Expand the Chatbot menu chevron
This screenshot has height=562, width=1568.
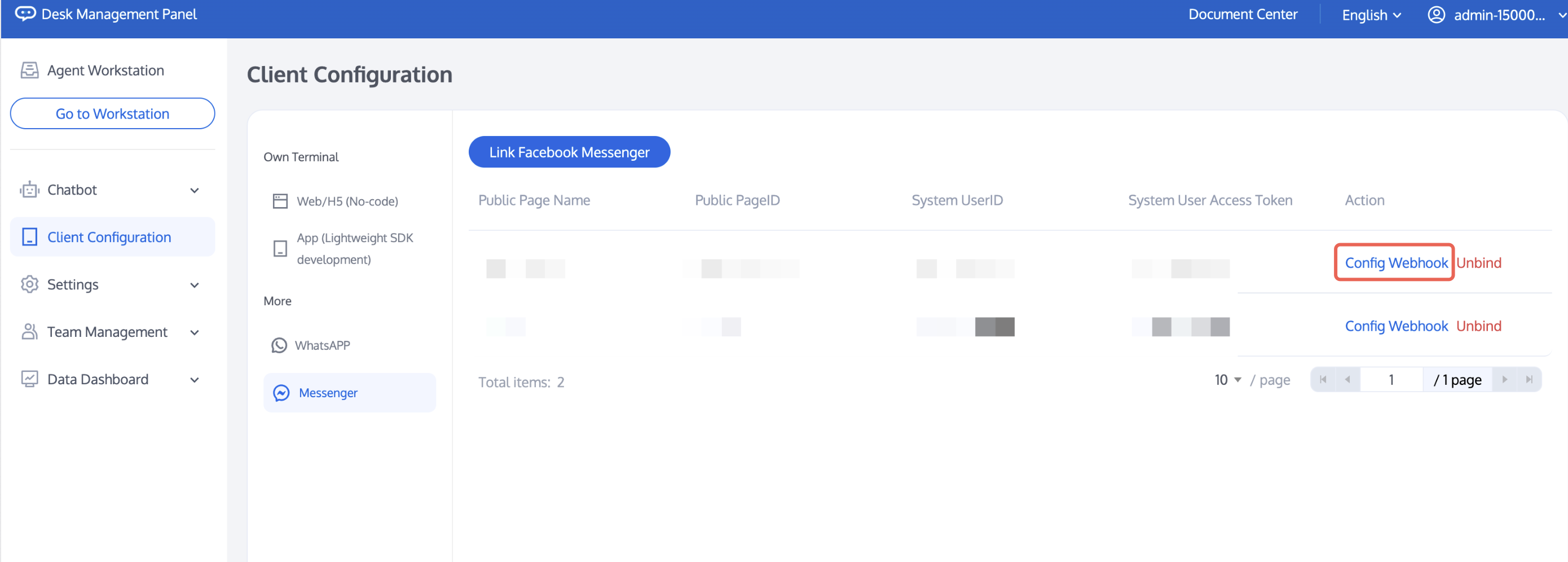click(194, 190)
